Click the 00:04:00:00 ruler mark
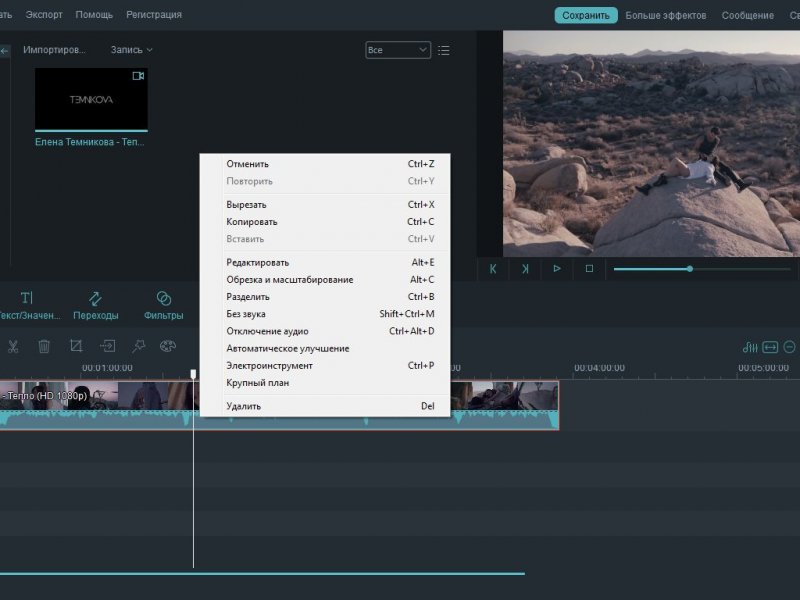Screen dimensions: 800x600 [x=599, y=368]
